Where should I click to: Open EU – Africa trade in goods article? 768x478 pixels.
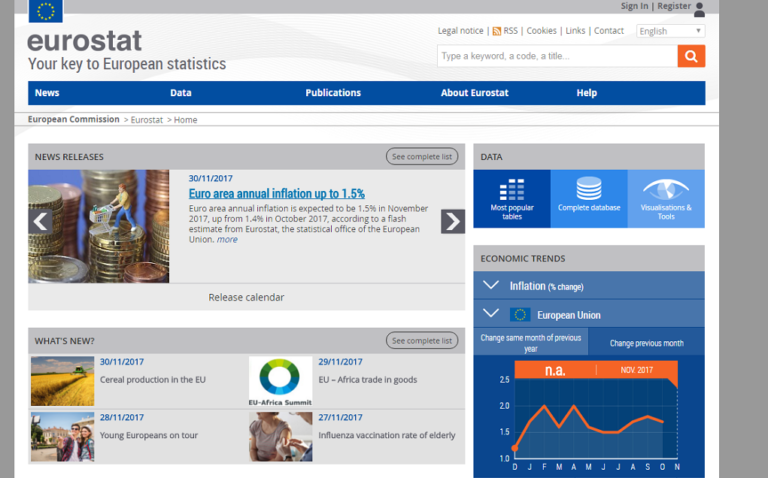(x=368, y=380)
